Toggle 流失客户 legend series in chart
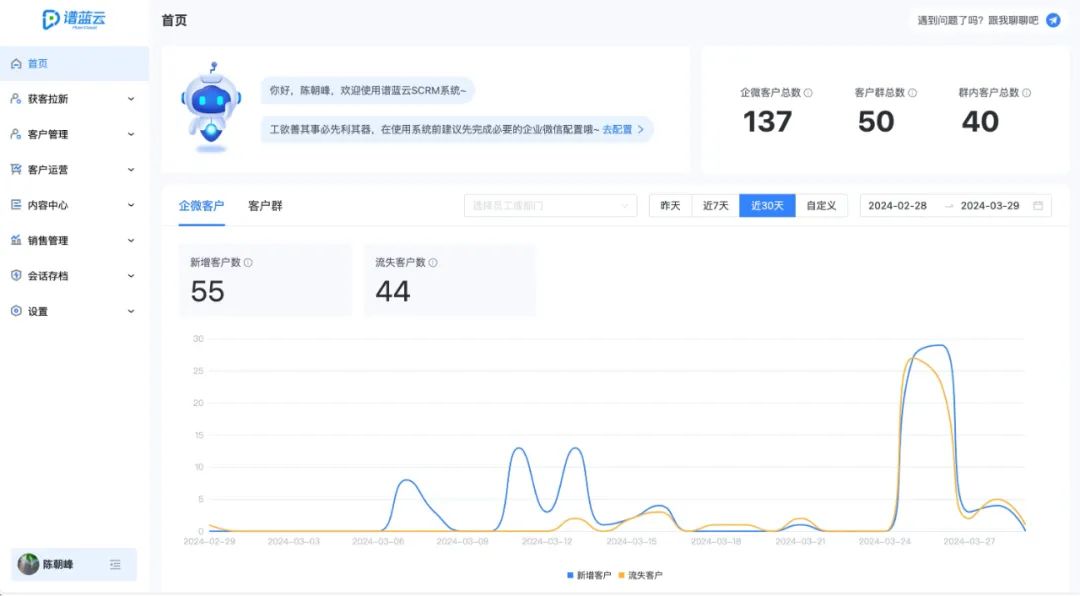Screen dimensions: 1080x596 (641, 575)
